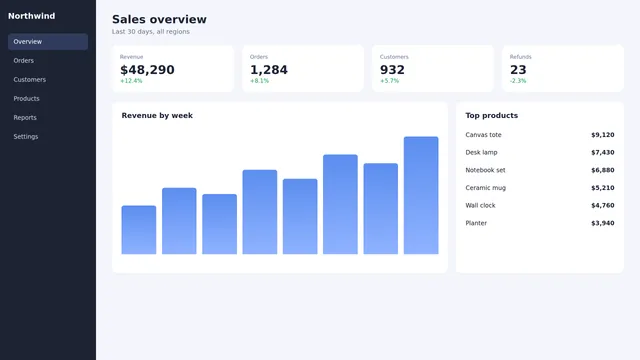Screen dimensions: 640x360
Task: Go to Orders in the sidebar
Action: 48,60
